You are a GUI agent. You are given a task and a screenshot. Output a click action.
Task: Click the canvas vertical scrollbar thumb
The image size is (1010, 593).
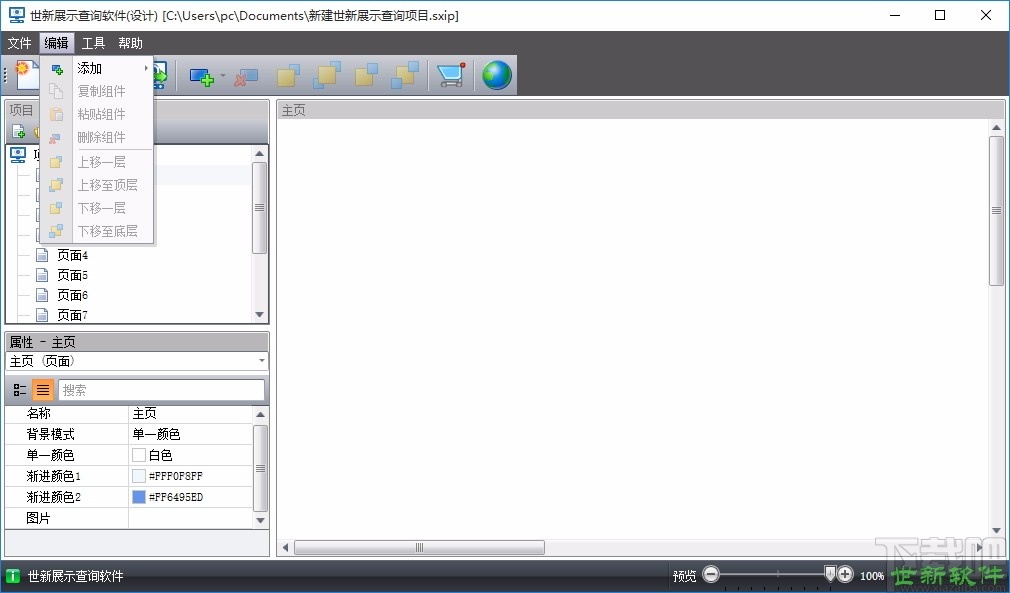pyautogui.click(x=996, y=210)
